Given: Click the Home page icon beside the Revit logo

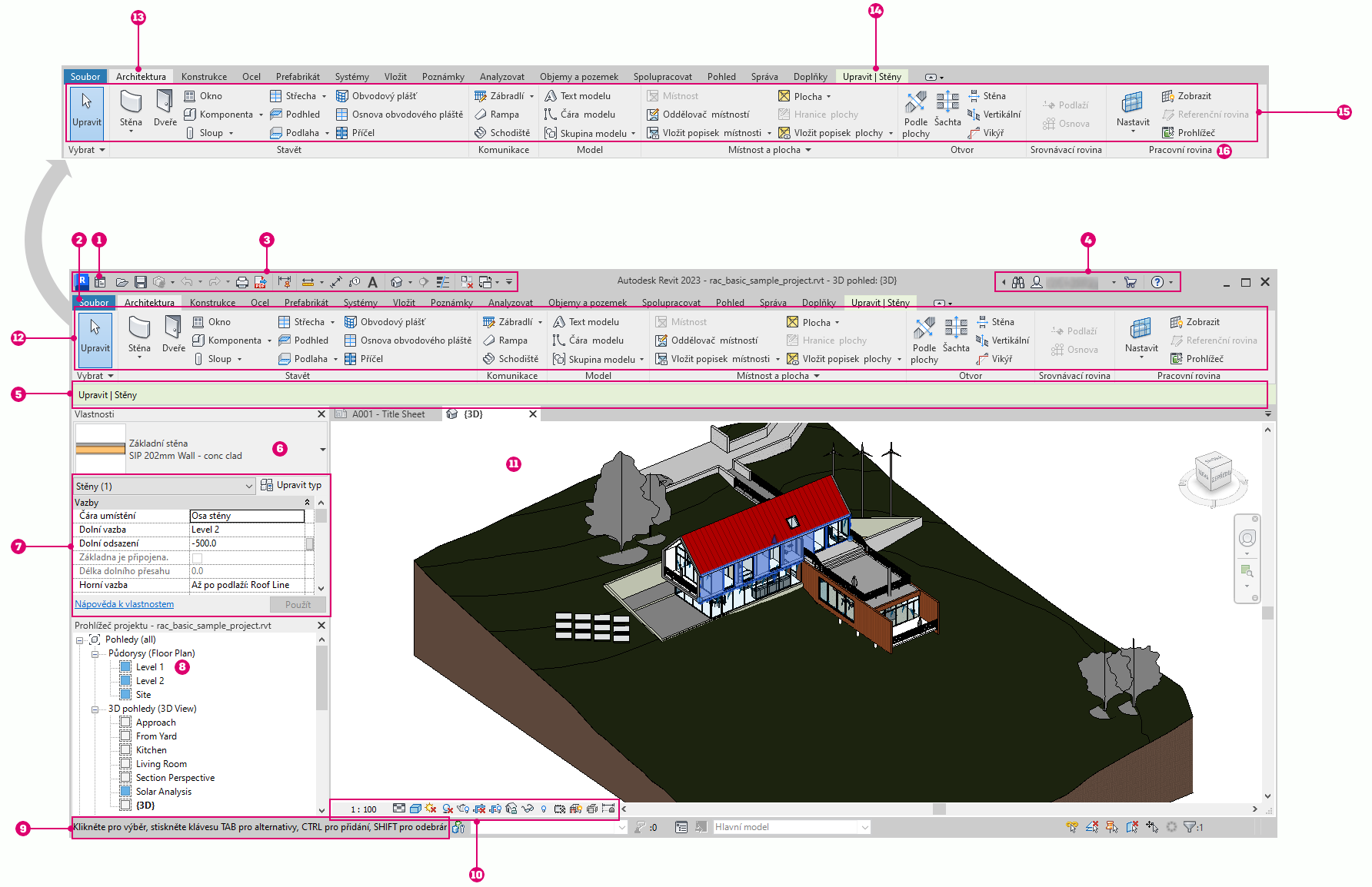Looking at the screenshot, I should pyautogui.click(x=100, y=282).
